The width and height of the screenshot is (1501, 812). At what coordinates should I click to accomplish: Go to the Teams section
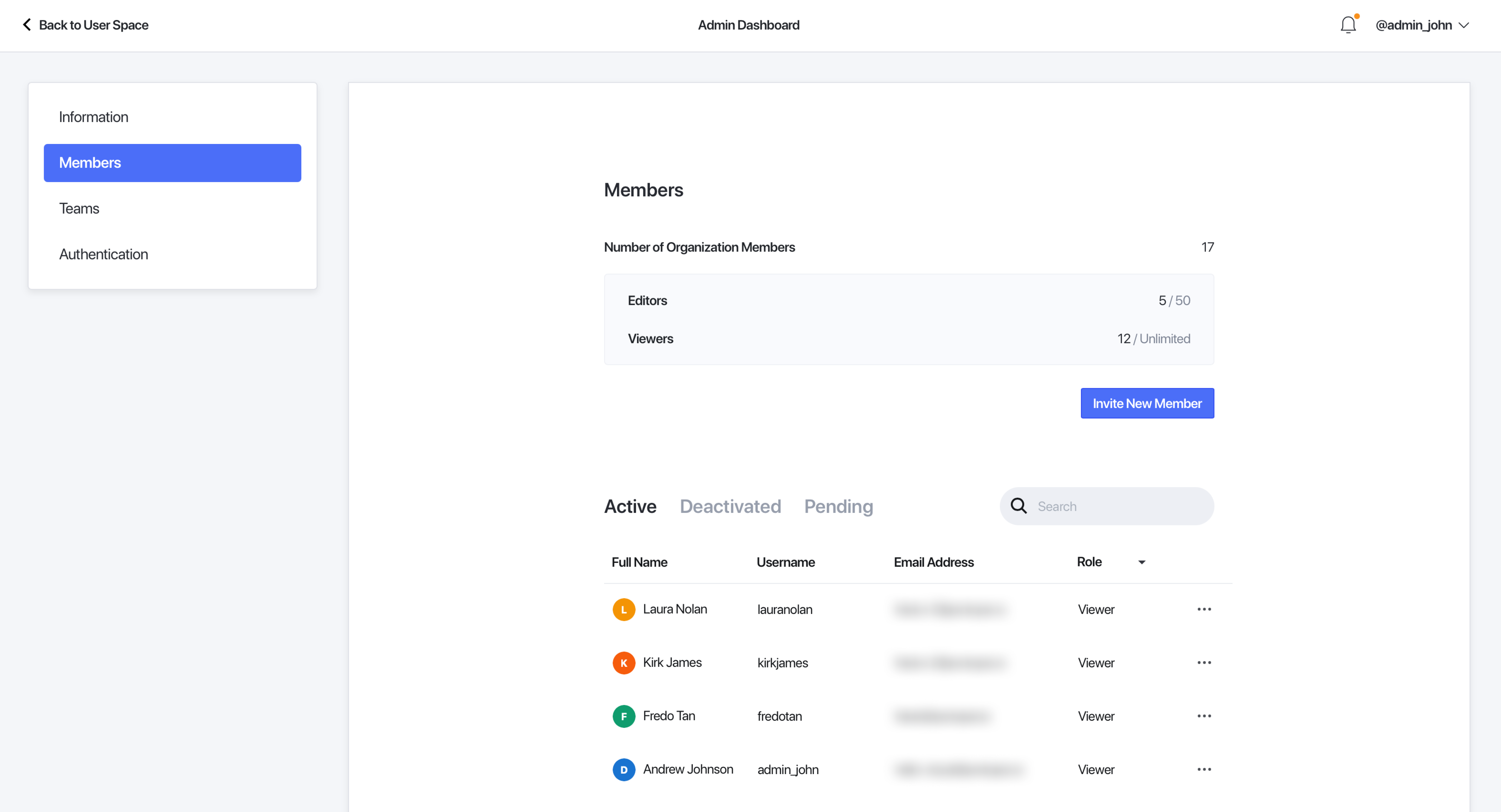[173, 209]
